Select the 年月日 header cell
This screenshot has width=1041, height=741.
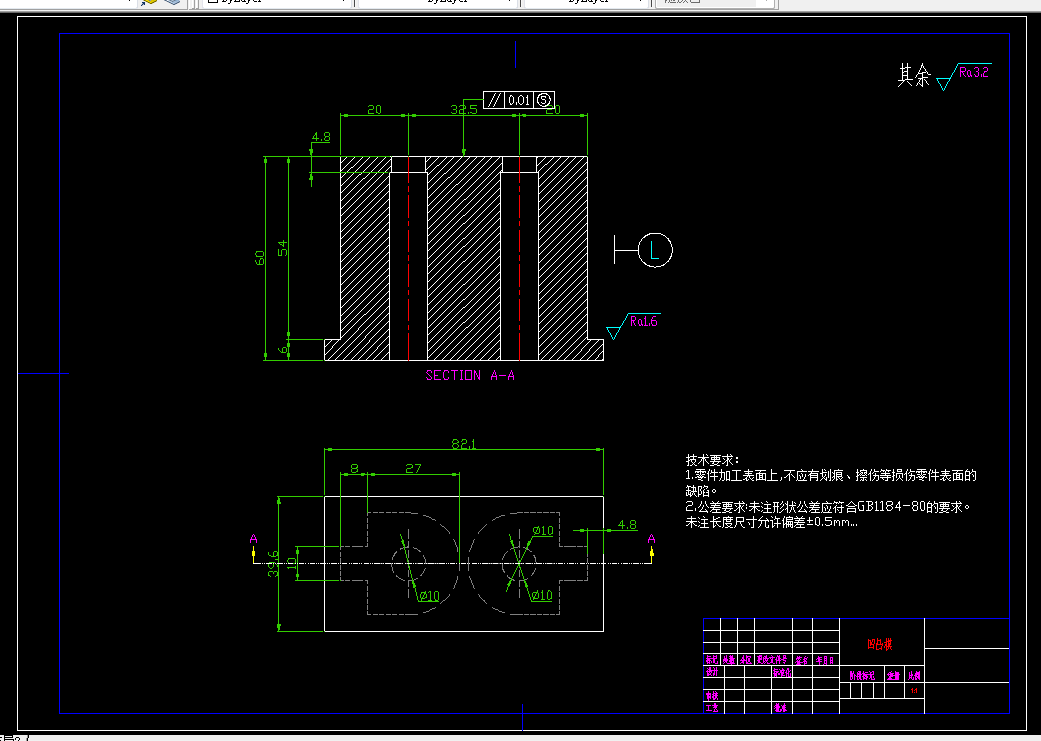[x=825, y=660]
